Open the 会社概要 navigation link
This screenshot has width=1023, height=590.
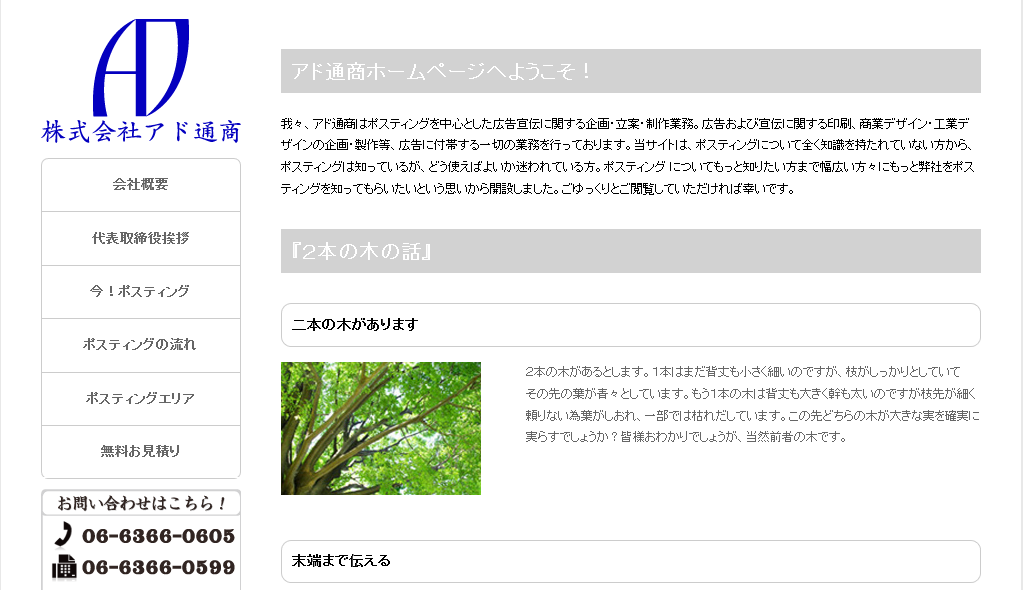coord(139,185)
